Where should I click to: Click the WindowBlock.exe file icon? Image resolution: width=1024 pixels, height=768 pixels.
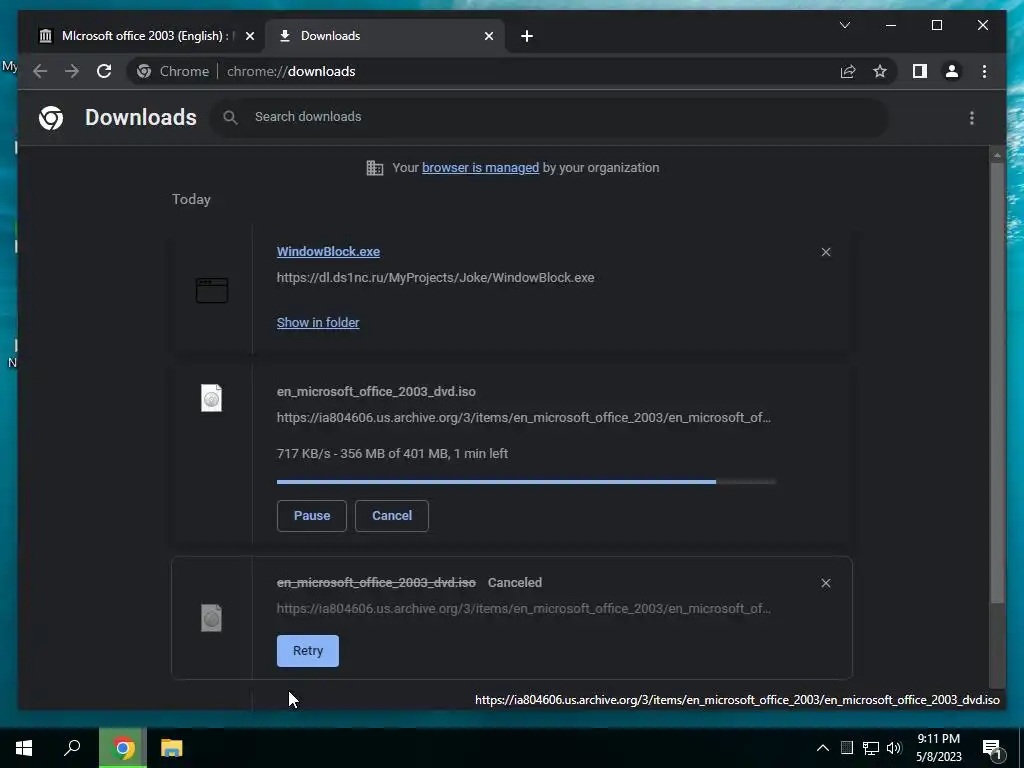(212, 290)
